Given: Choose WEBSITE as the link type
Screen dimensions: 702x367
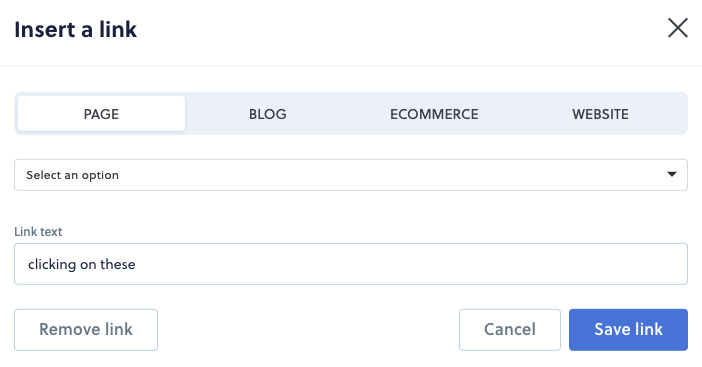Looking at the screenshot, I should (x=600, y=114).
